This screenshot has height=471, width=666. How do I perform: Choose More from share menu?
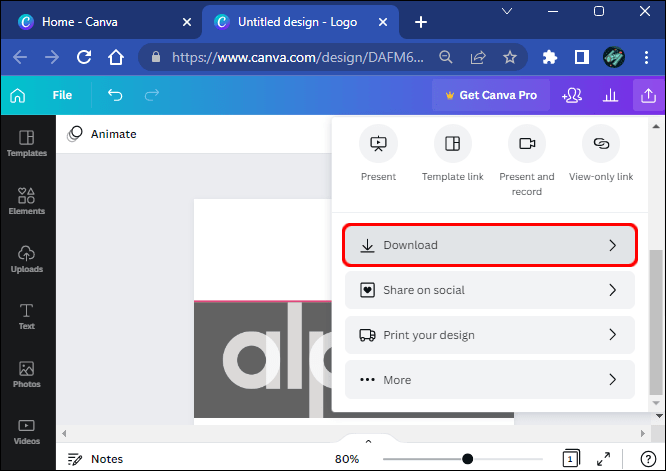490,380
